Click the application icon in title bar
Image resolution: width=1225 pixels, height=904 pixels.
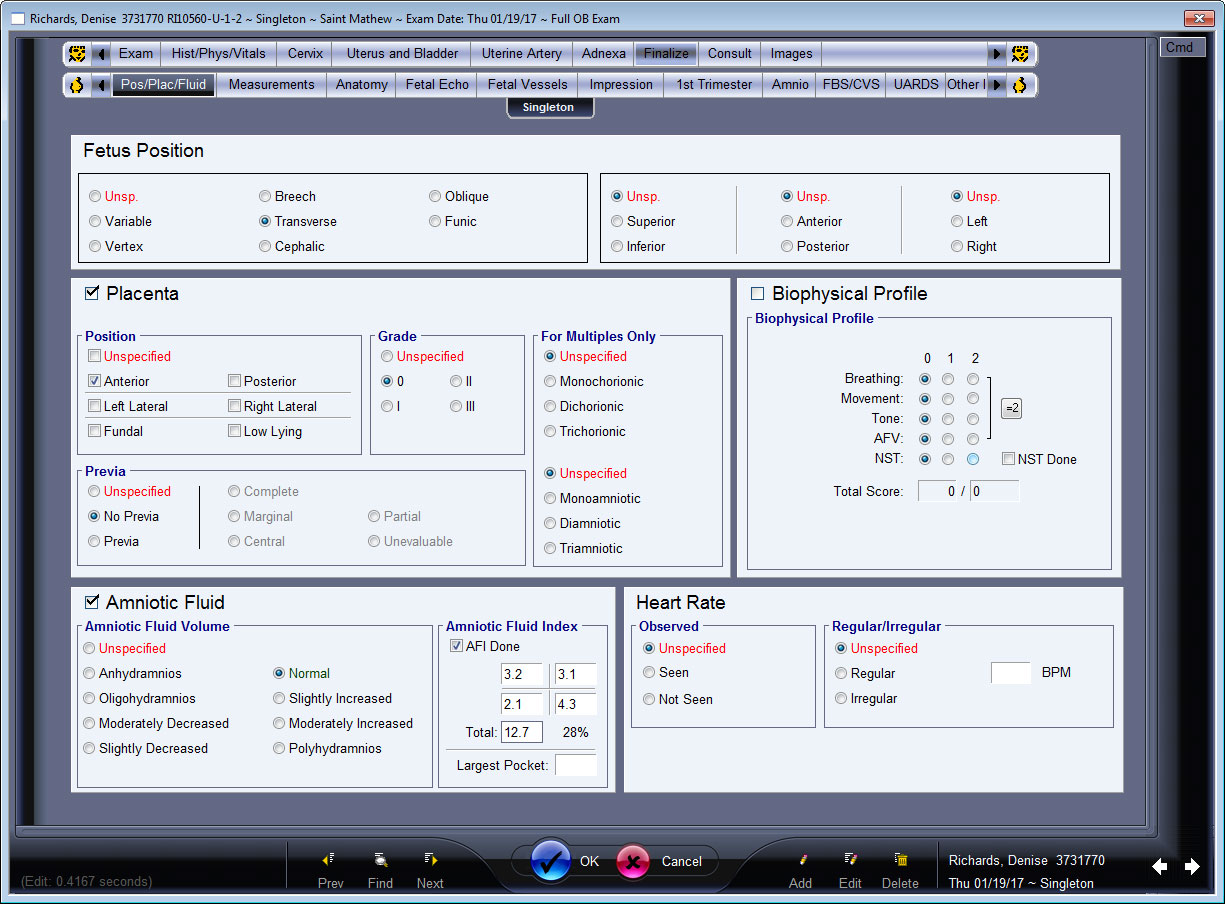tap(17, 19)
